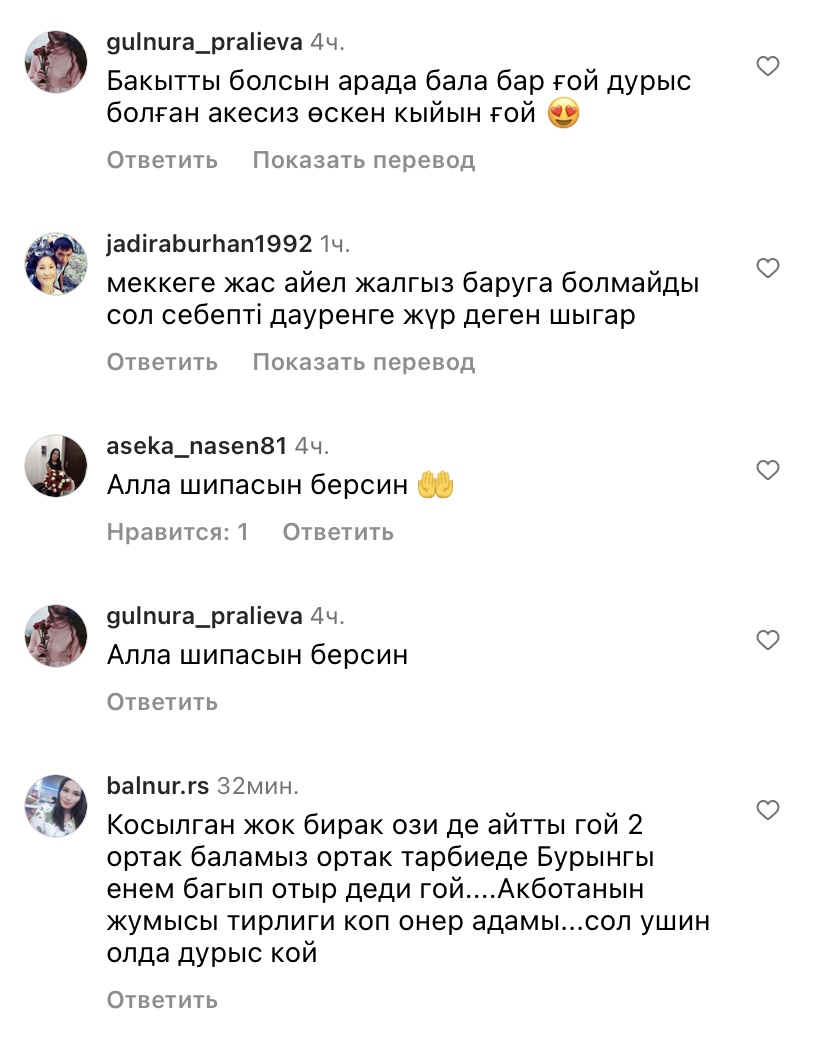This screenshot has width=828, height=1045.
Task: Like gulnura_pralieva's first comment with heart icon
Action: click(x=768, y=66)
